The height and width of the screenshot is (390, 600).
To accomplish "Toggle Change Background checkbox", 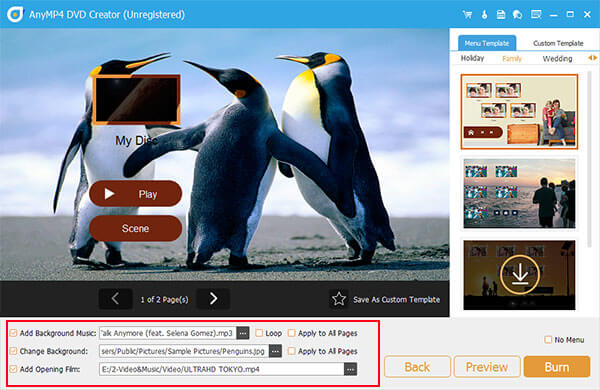I will [x=13, y=351].
